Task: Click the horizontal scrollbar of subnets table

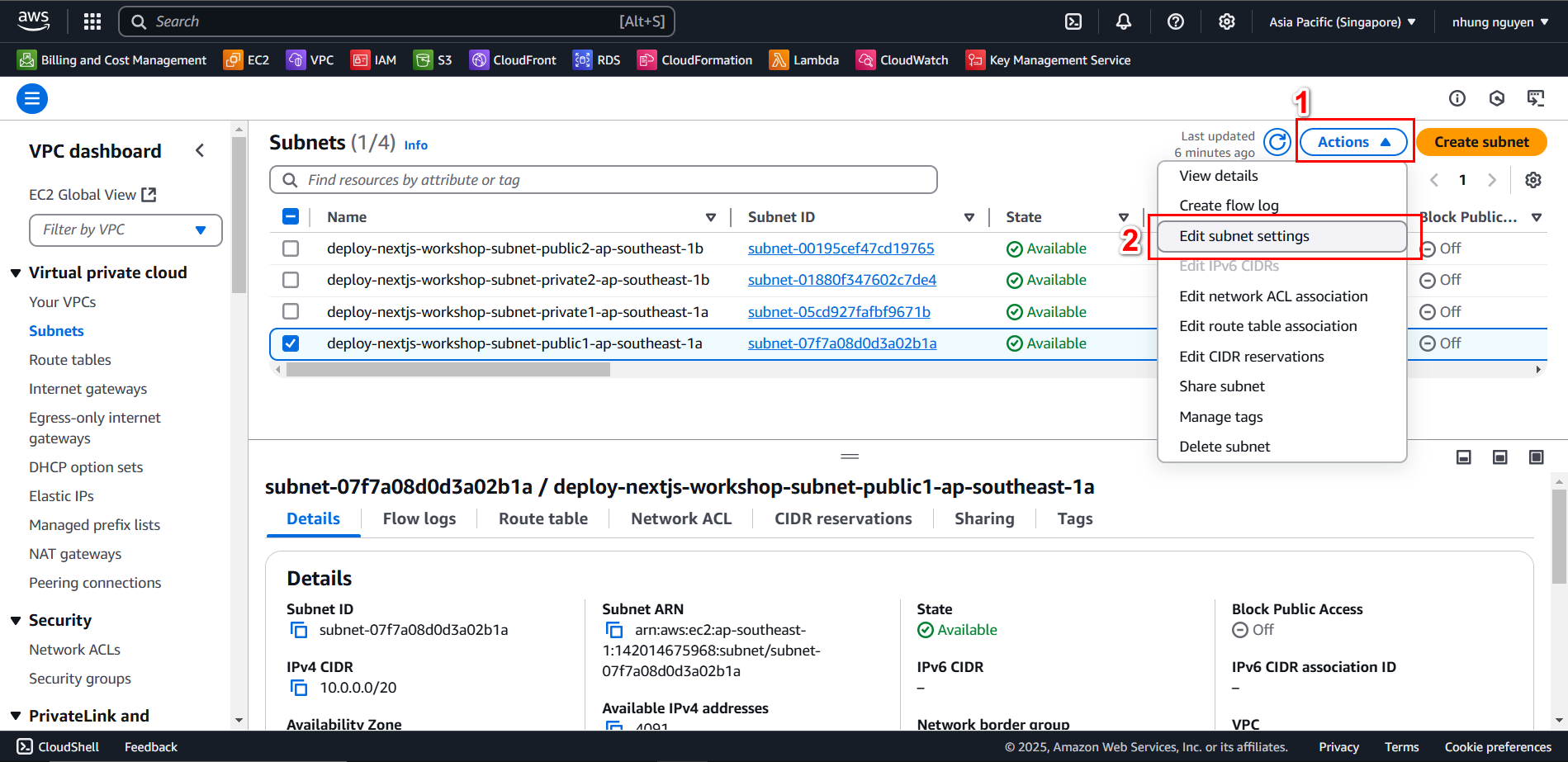Action: tap(448, 370)
